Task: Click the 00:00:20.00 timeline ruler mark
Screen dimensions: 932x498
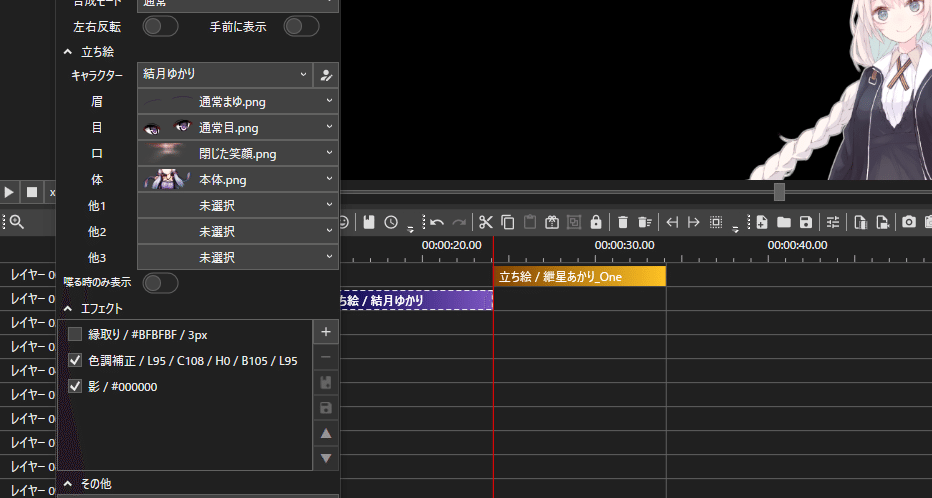Action: tap(451, 245)
